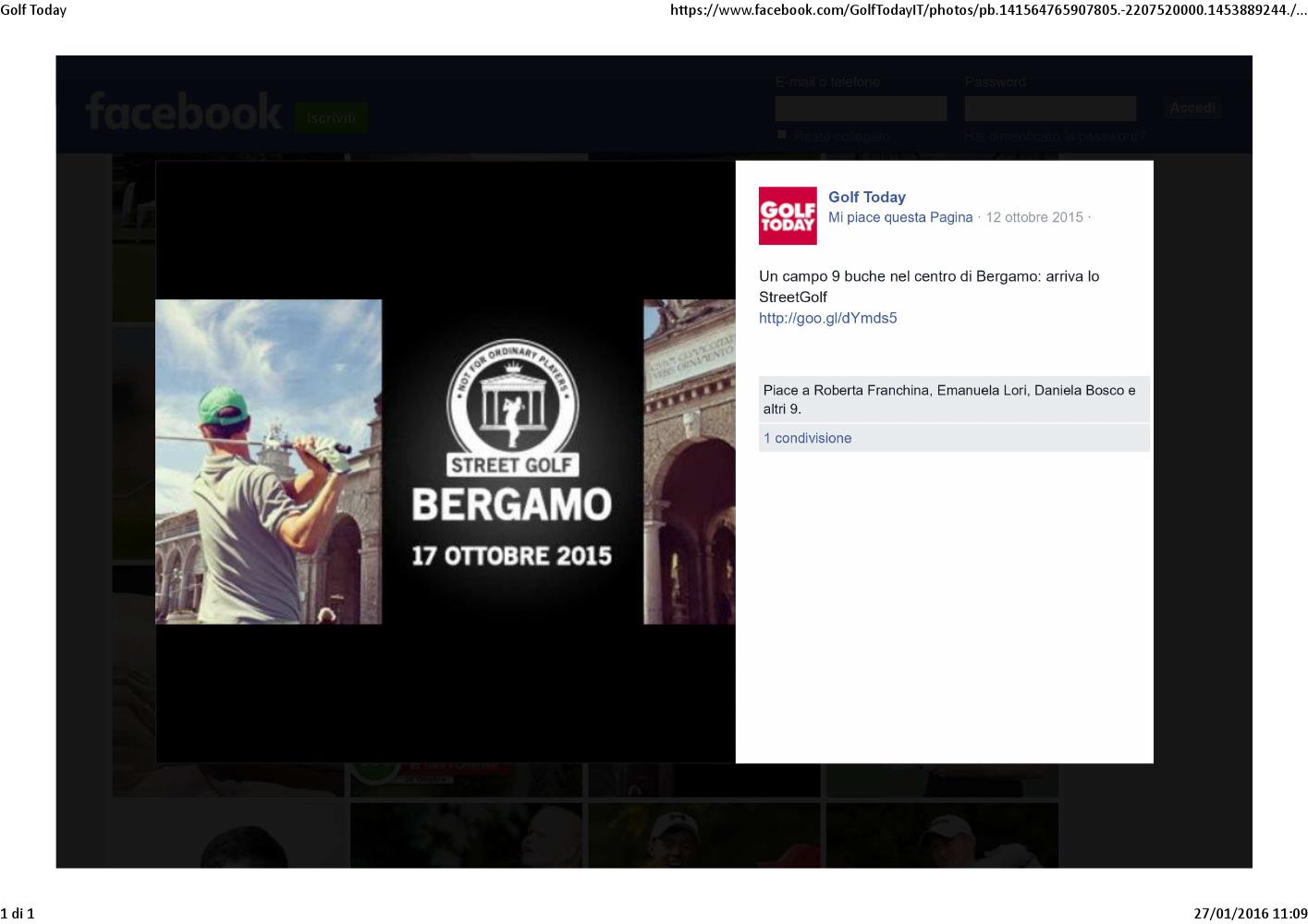
Task: Open '1 condivisione' shares link
Action: click(x=808, y=438)
